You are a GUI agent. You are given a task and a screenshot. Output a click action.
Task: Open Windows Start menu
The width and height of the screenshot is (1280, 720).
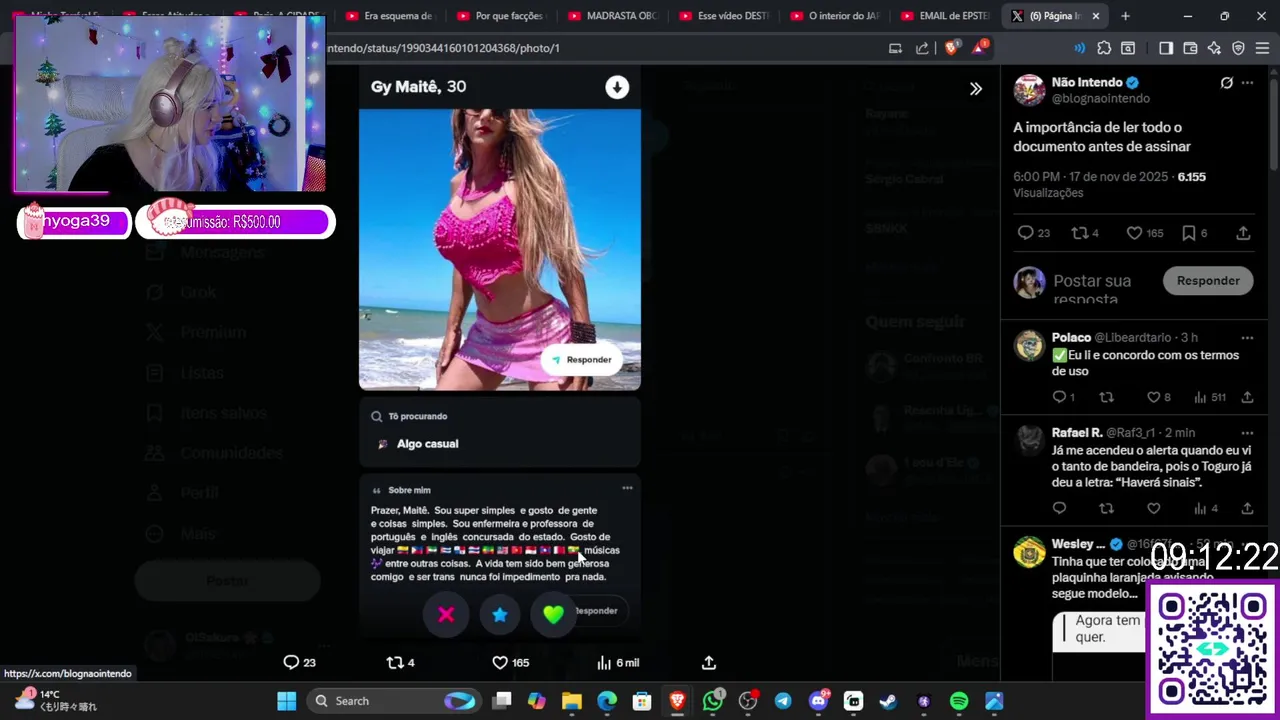click(x=287, y=701)
